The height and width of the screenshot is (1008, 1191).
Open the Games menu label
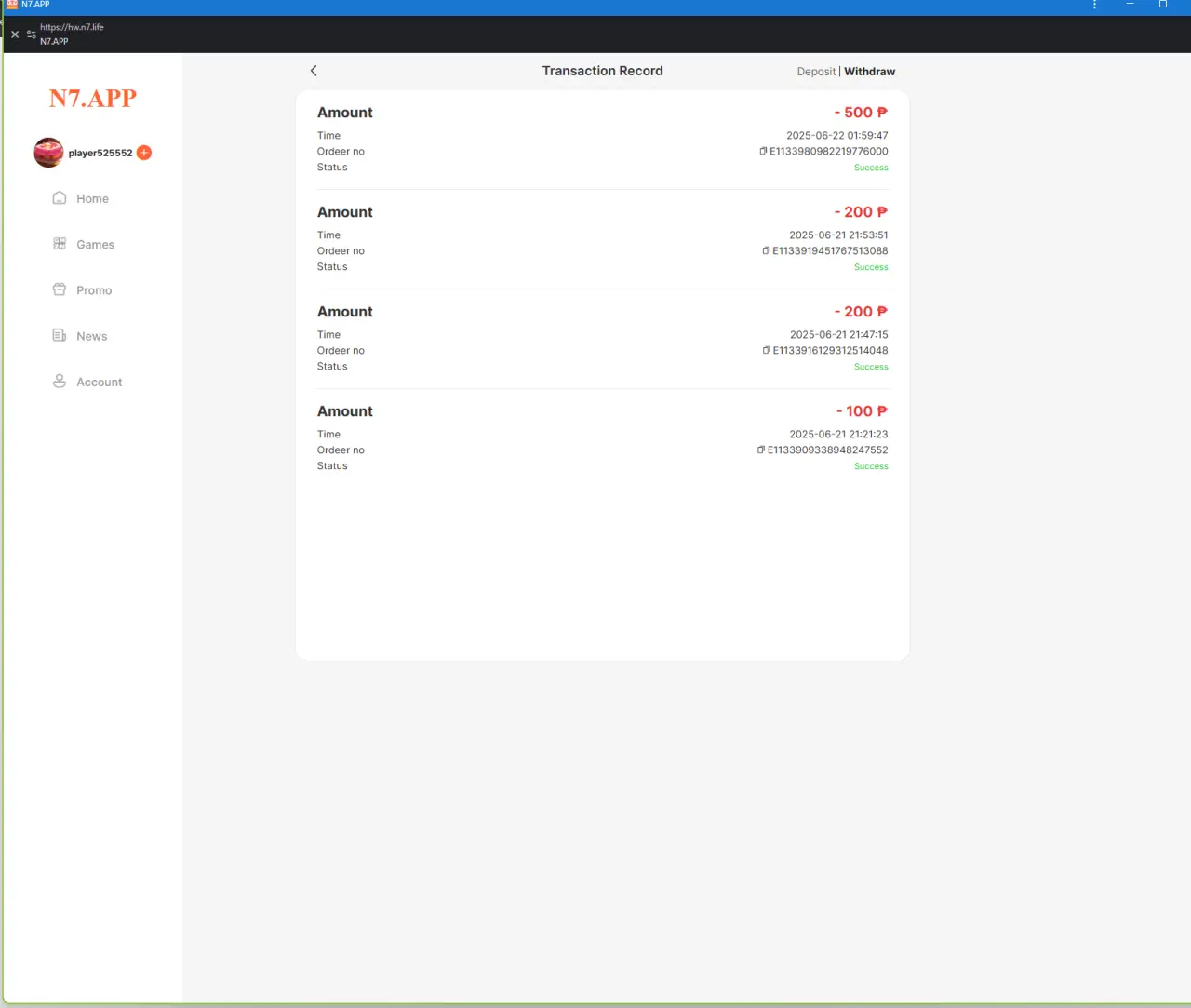tap(96, 245)
